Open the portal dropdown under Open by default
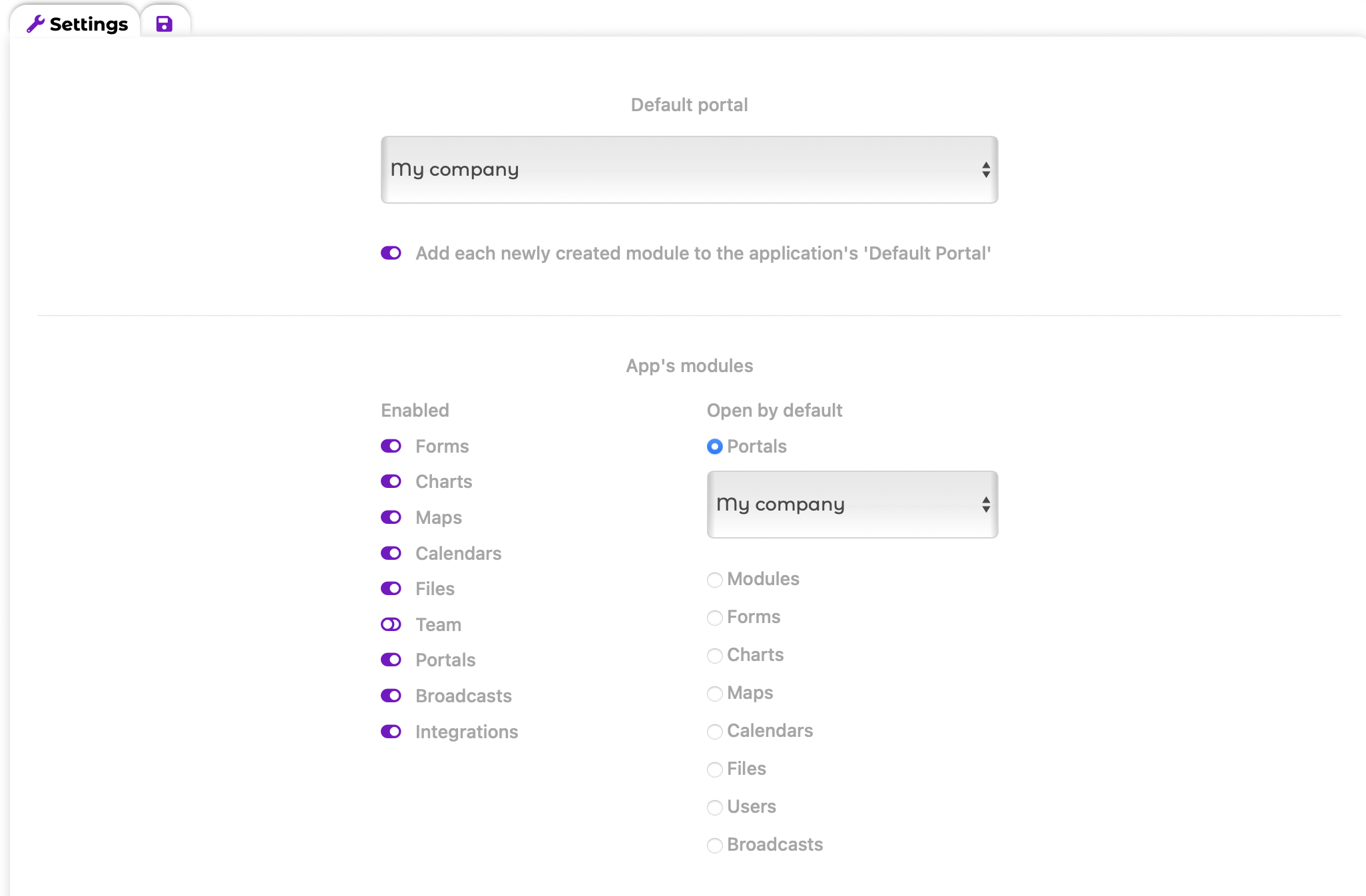Image resolution: width=1366 pixels, height=896 pixels. [852, 505]
